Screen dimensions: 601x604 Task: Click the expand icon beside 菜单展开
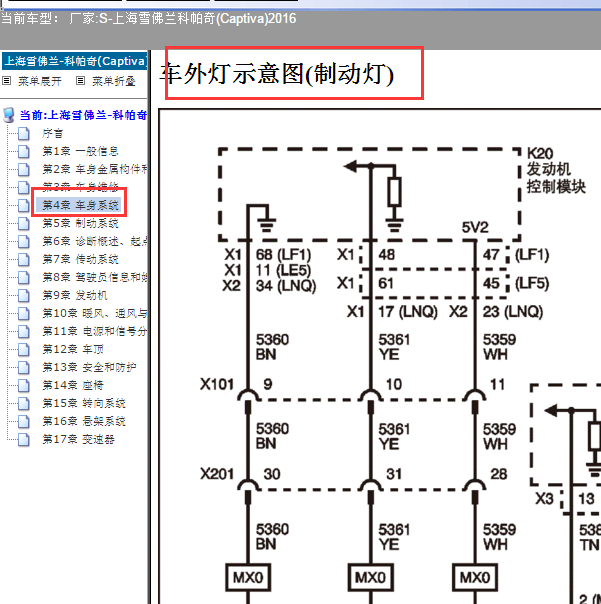[x=7, y=81]
